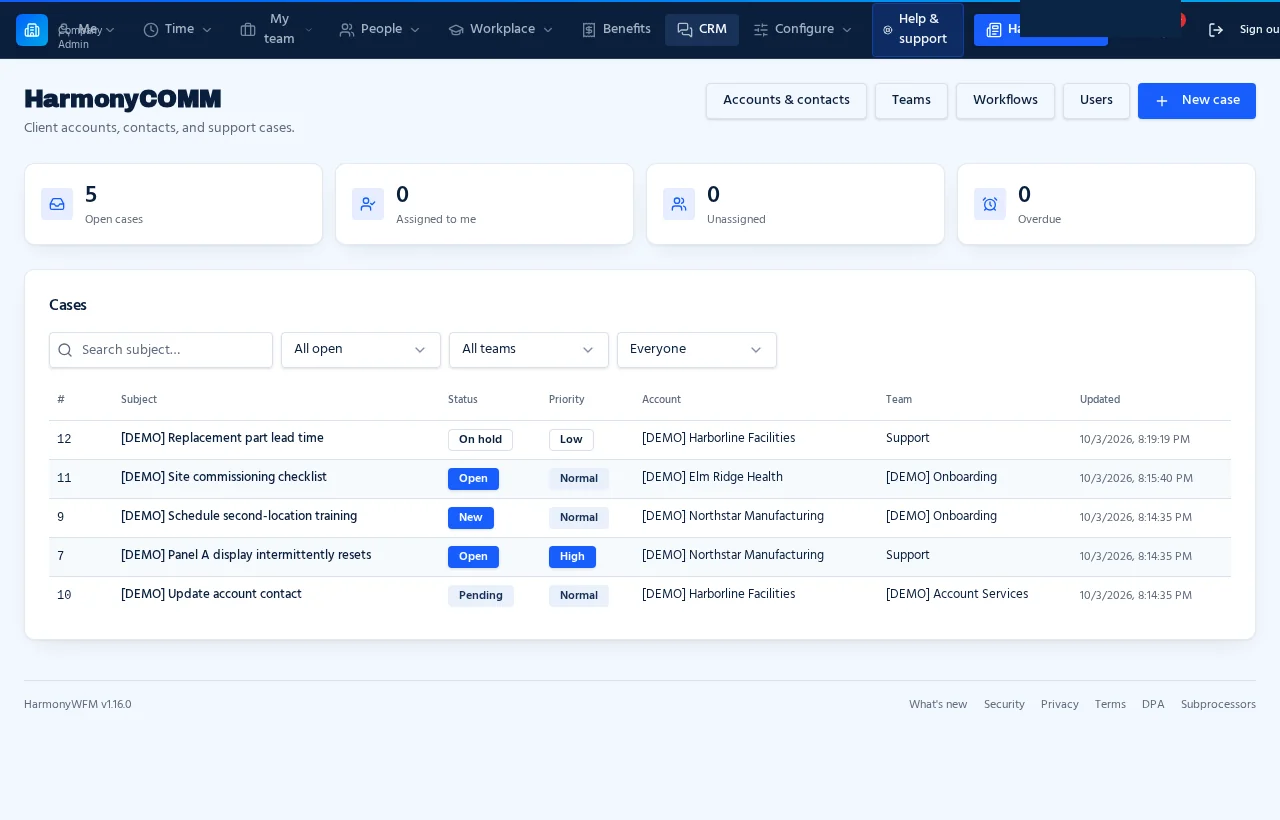Open case '[DEMO] Replacement part lead time'
Image resolution: width=1280 pixels, height=820 pixels.
coord(222,439)
